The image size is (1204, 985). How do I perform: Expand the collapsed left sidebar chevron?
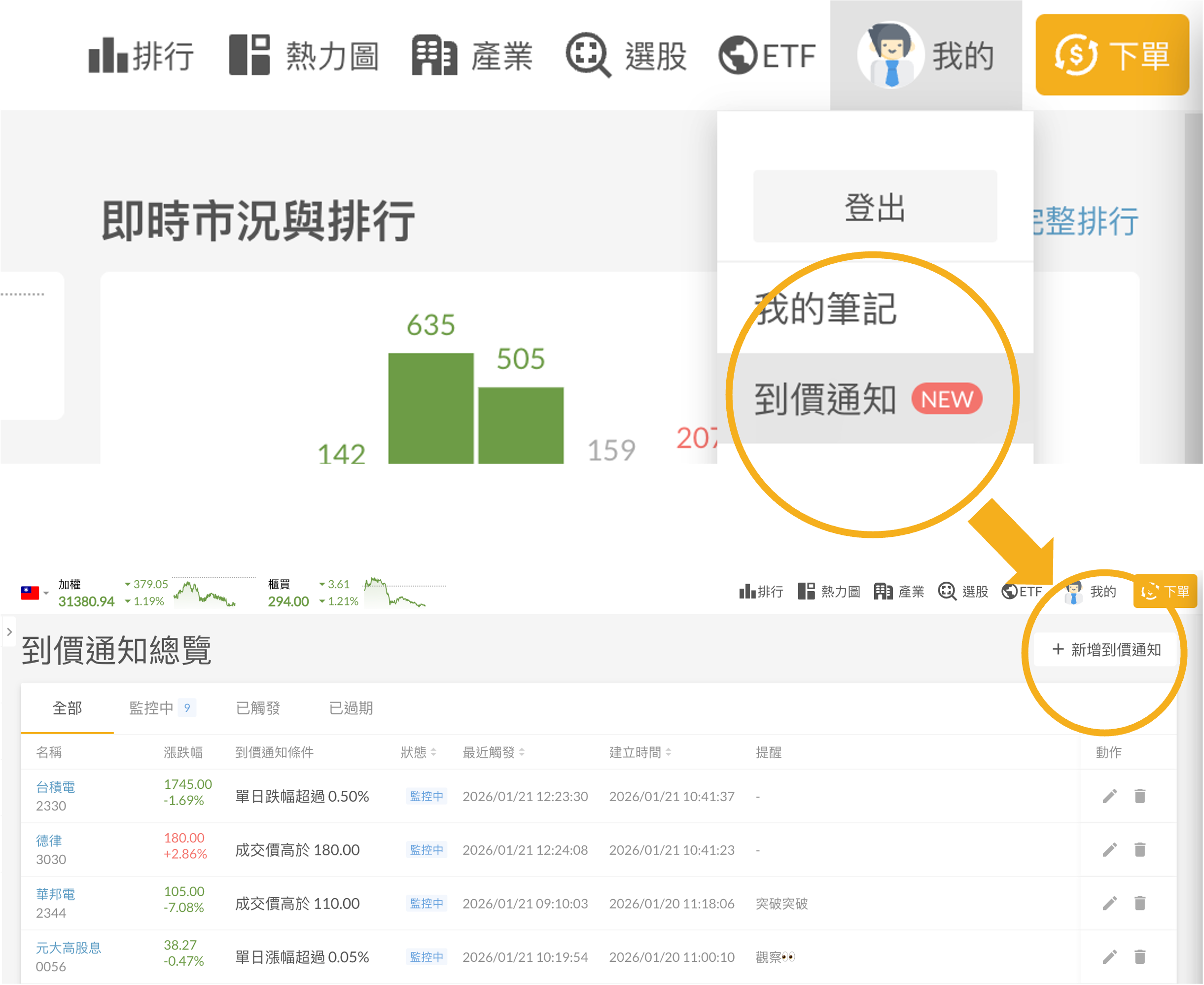tap(9, 632)
